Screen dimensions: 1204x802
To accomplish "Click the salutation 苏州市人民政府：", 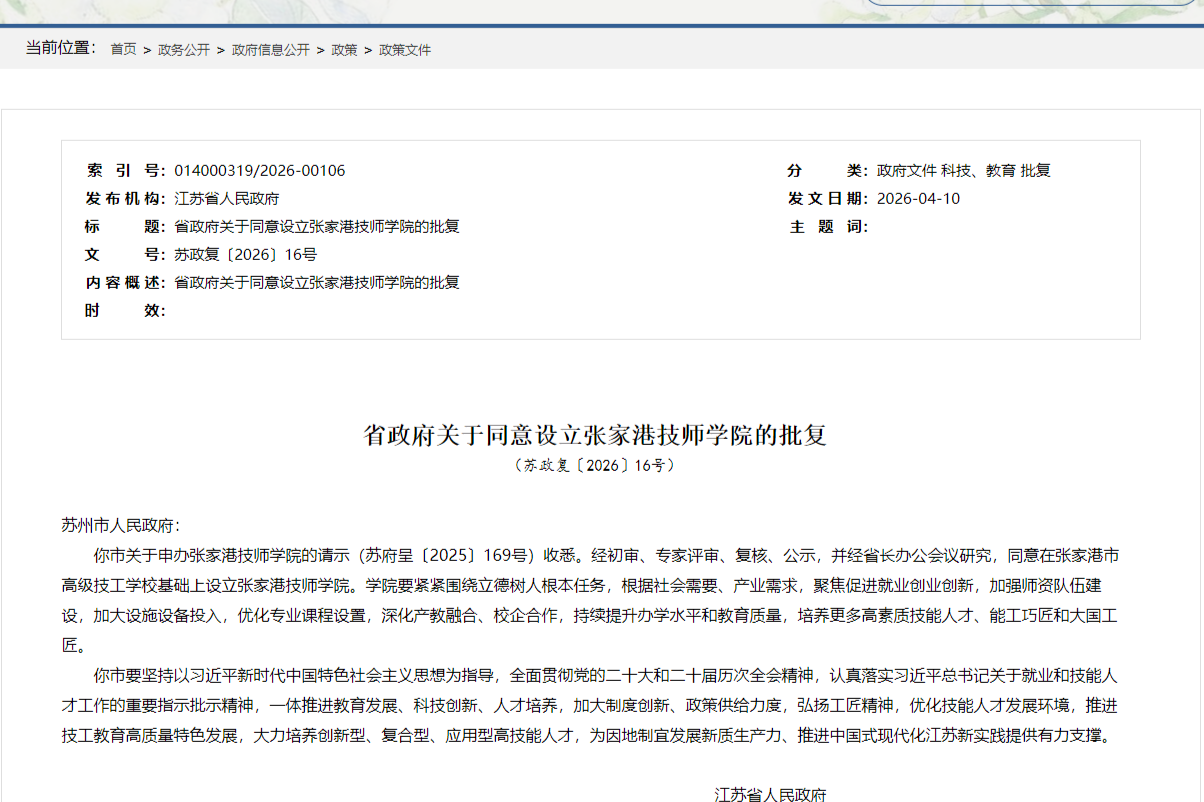I will click(121, 525).
